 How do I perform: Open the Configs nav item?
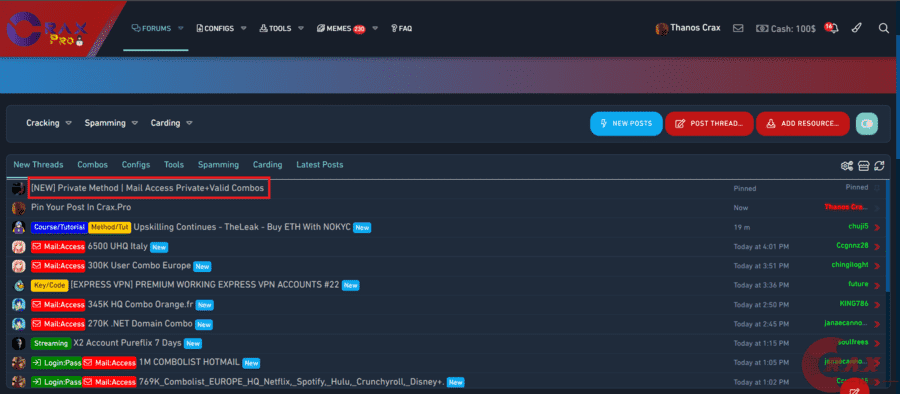215,28
